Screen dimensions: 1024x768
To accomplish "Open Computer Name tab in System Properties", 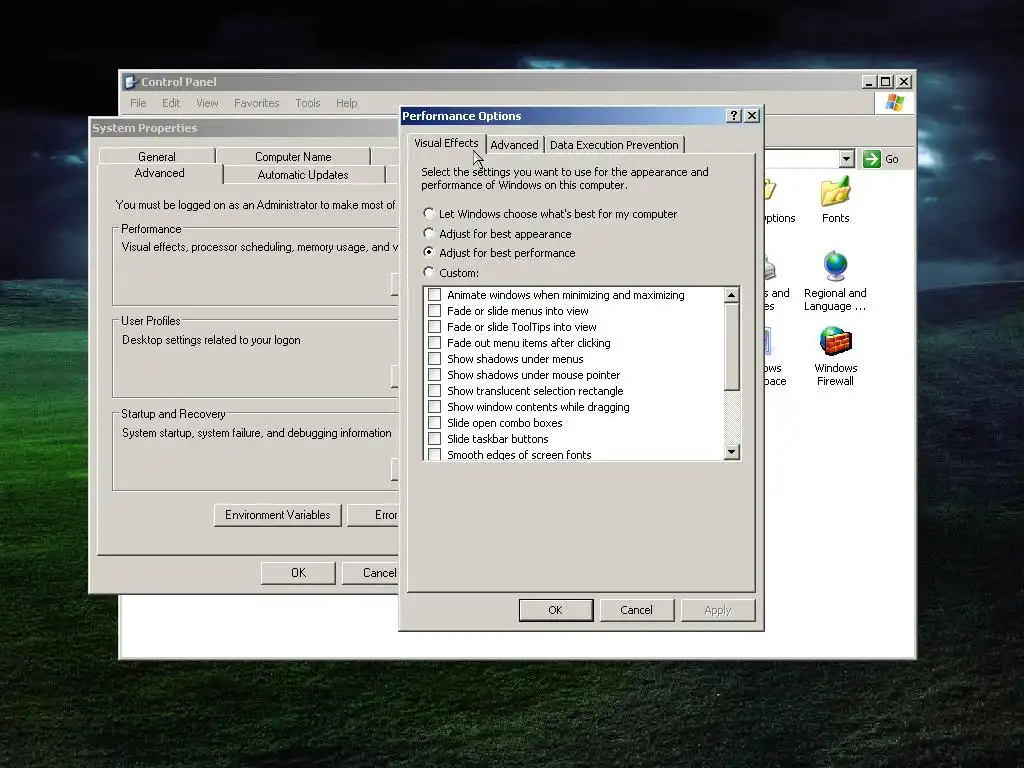I will 293,157.
